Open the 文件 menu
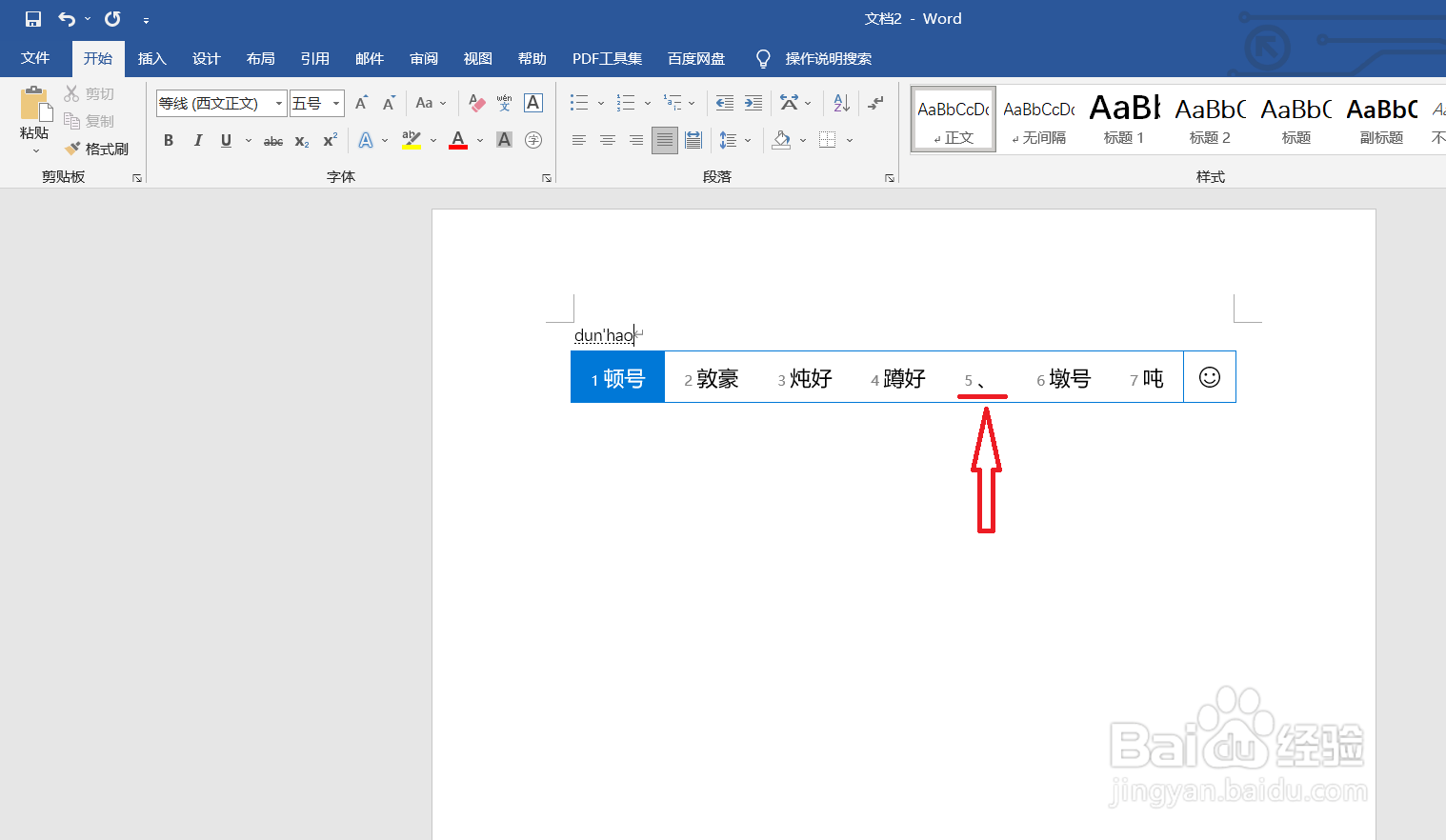 tap(35, 58)
